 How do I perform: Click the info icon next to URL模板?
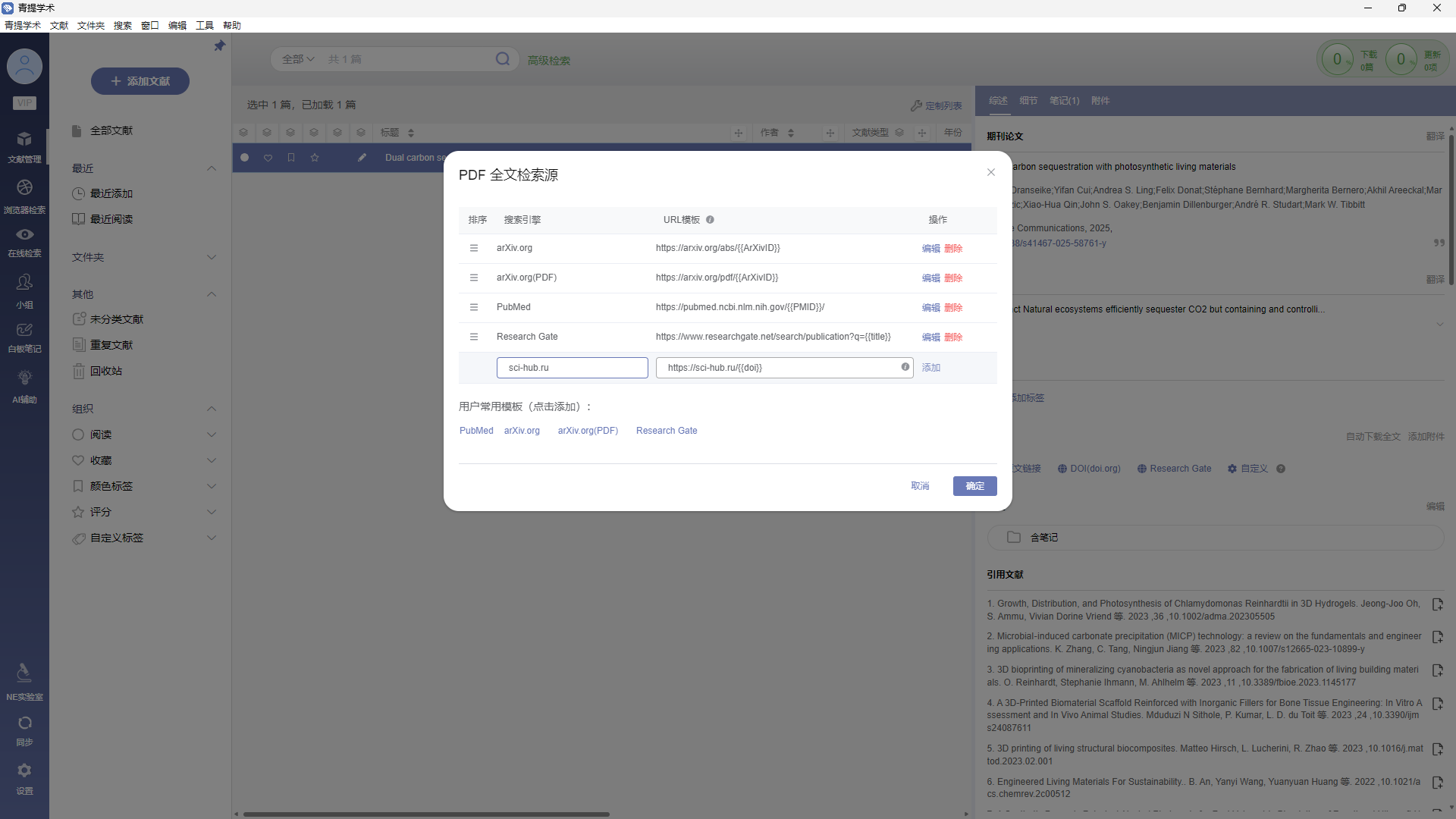tap(710, 220)
